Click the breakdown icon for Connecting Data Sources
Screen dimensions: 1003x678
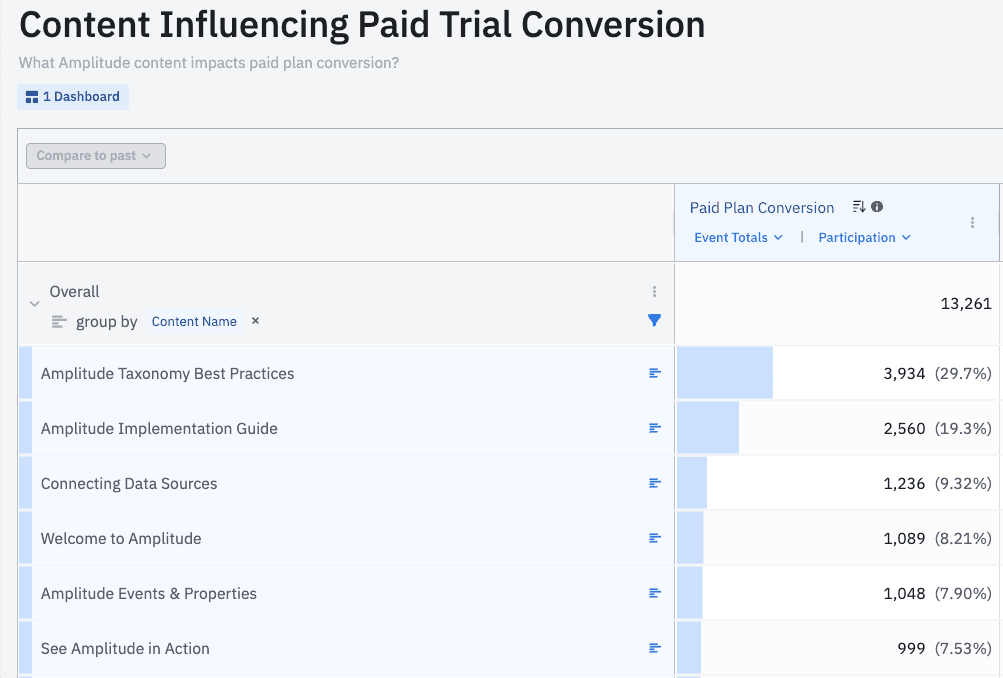(655, 483)
